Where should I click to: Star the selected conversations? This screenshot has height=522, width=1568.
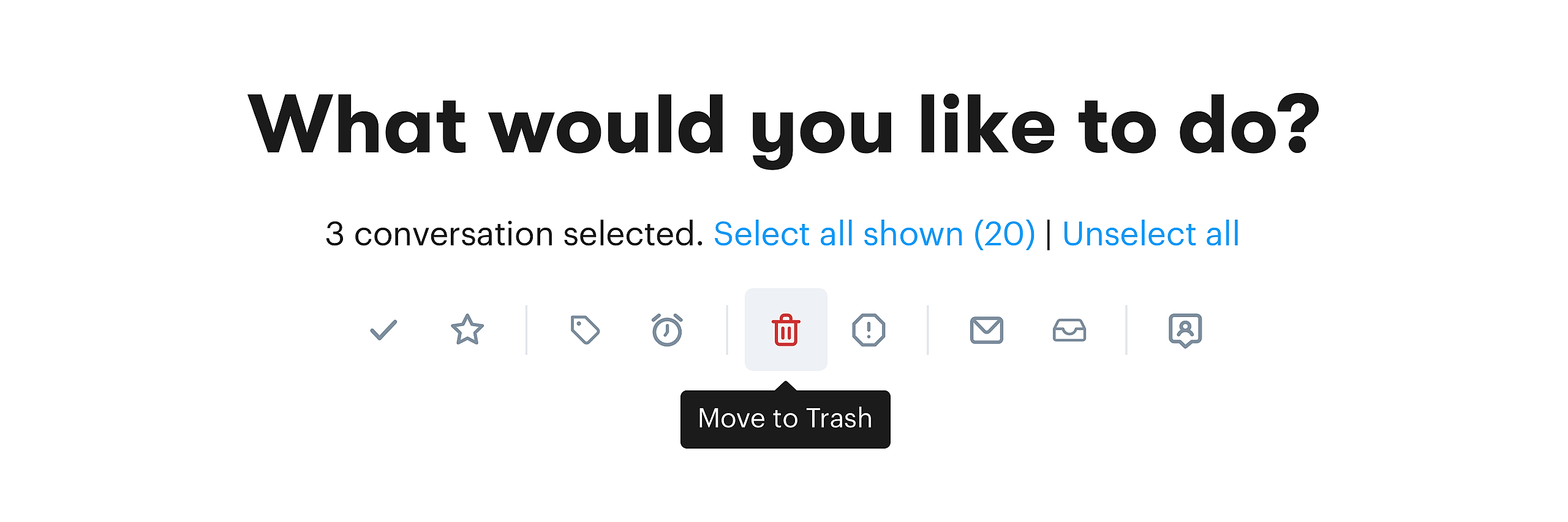[x=467, y=330]
